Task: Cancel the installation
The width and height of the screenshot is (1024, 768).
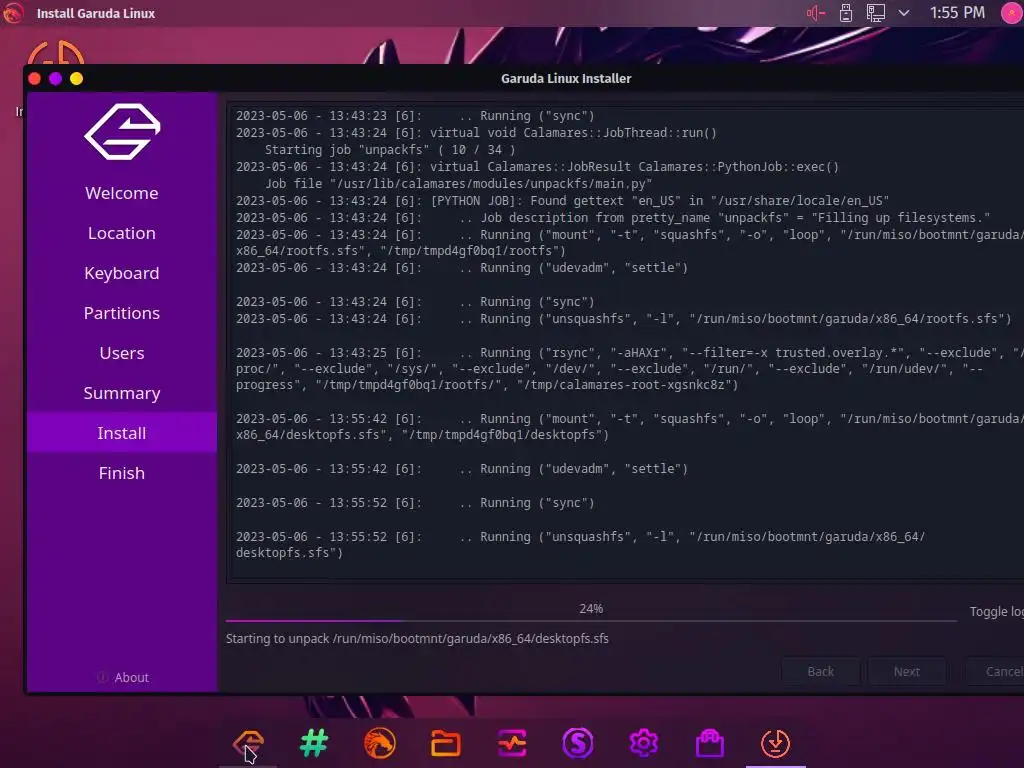Action: coord(995,671)
